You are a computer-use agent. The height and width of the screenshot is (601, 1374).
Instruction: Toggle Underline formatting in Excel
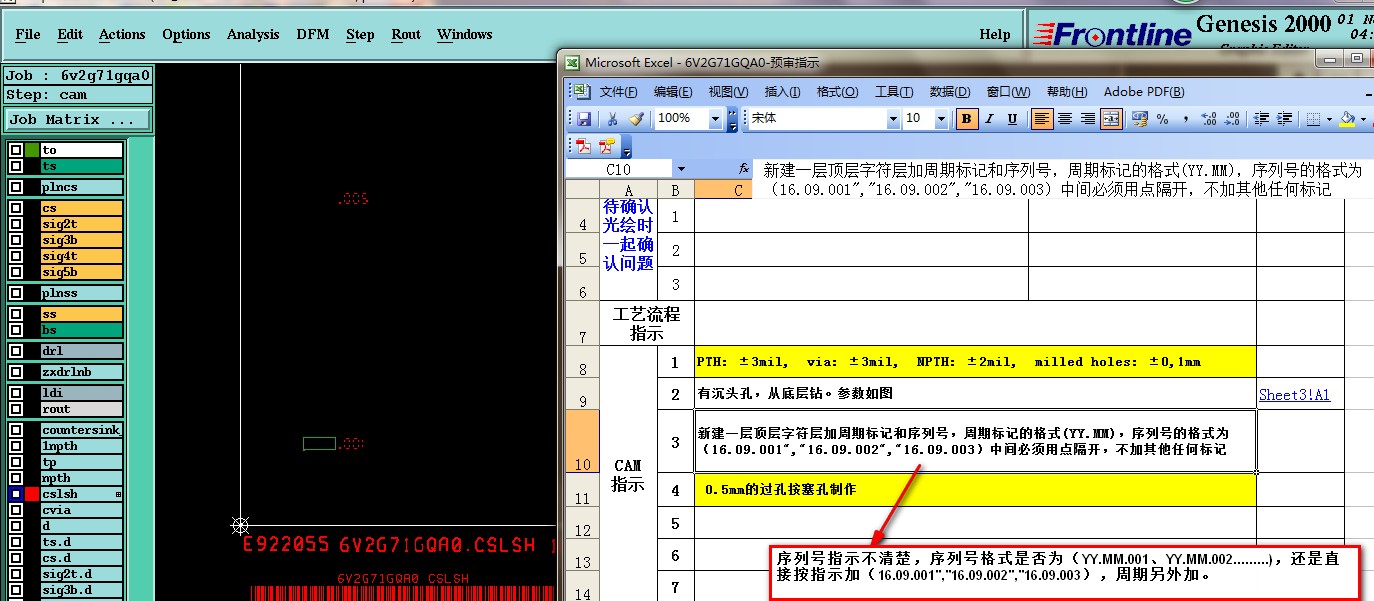pyautogui.click(x=1012, y=118)
